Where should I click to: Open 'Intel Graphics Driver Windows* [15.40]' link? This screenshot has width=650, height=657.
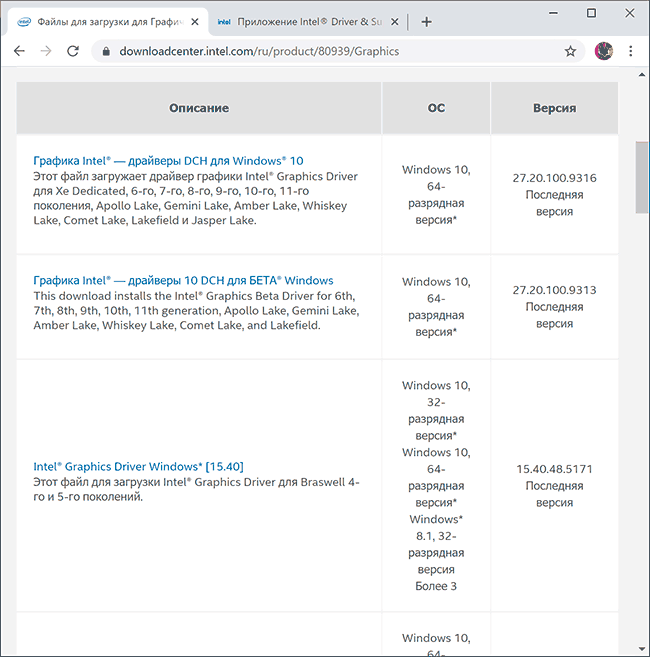coord(138,467)
